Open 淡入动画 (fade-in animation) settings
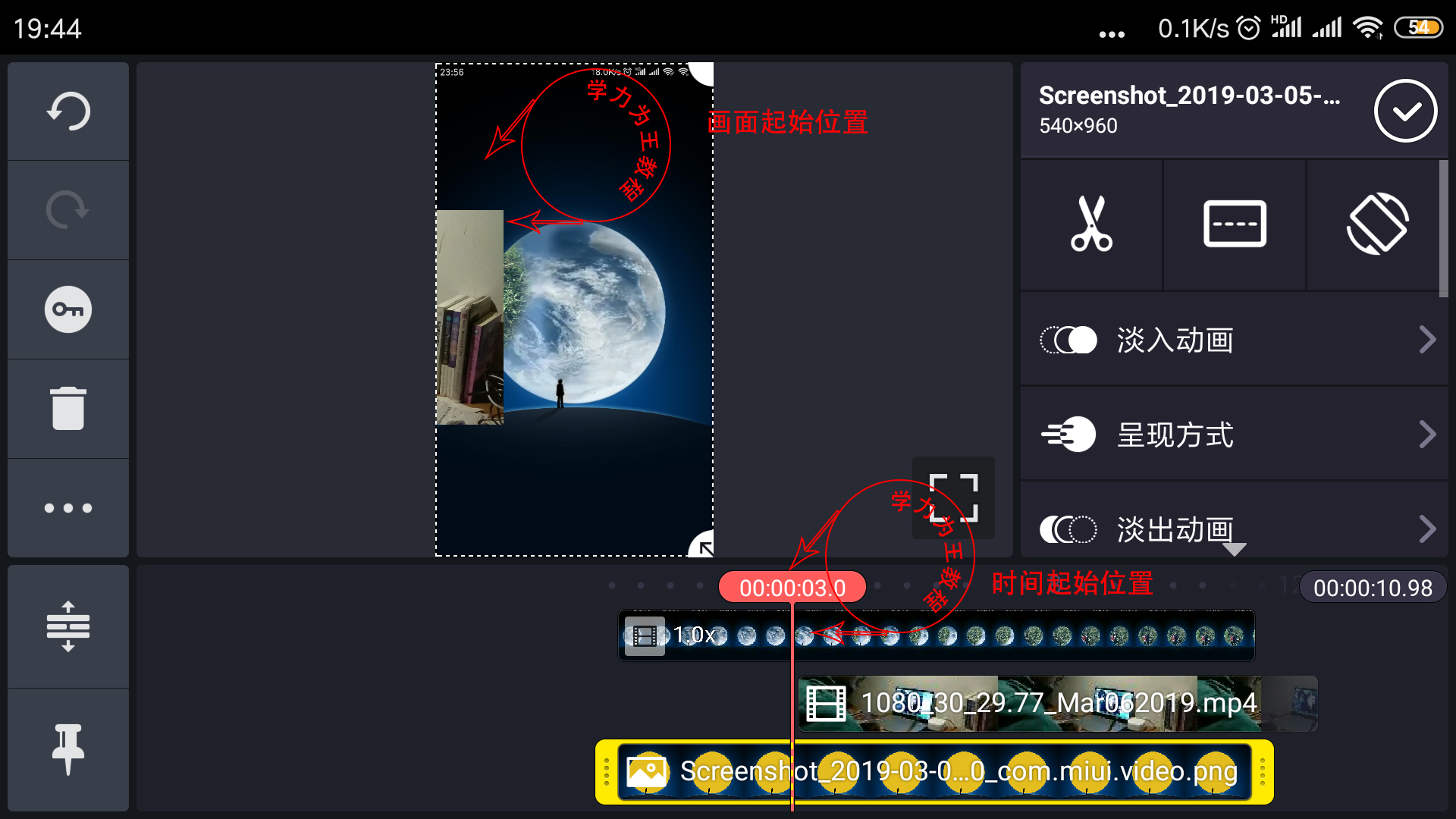The image size is (1456, 819). point(1175,340)
